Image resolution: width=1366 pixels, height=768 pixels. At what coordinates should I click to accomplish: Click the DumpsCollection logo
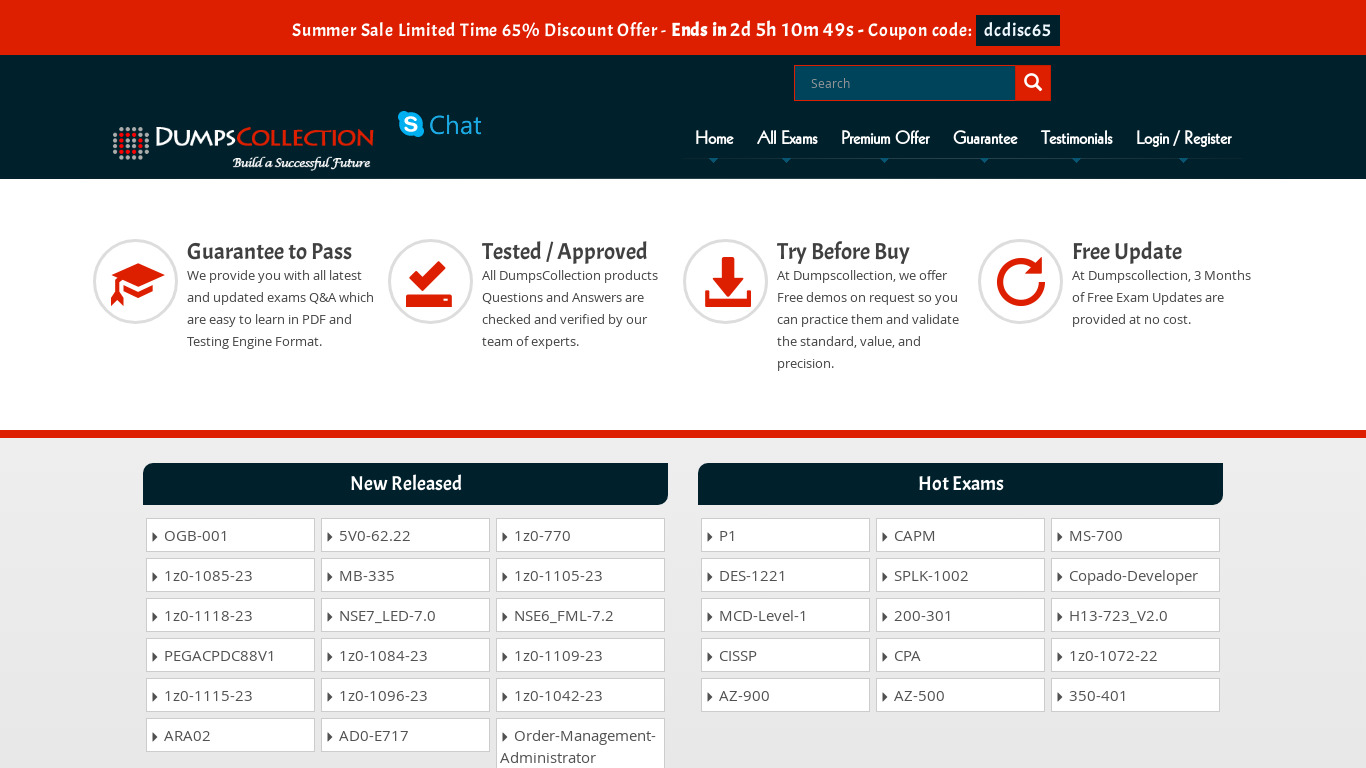pos(243,146)
